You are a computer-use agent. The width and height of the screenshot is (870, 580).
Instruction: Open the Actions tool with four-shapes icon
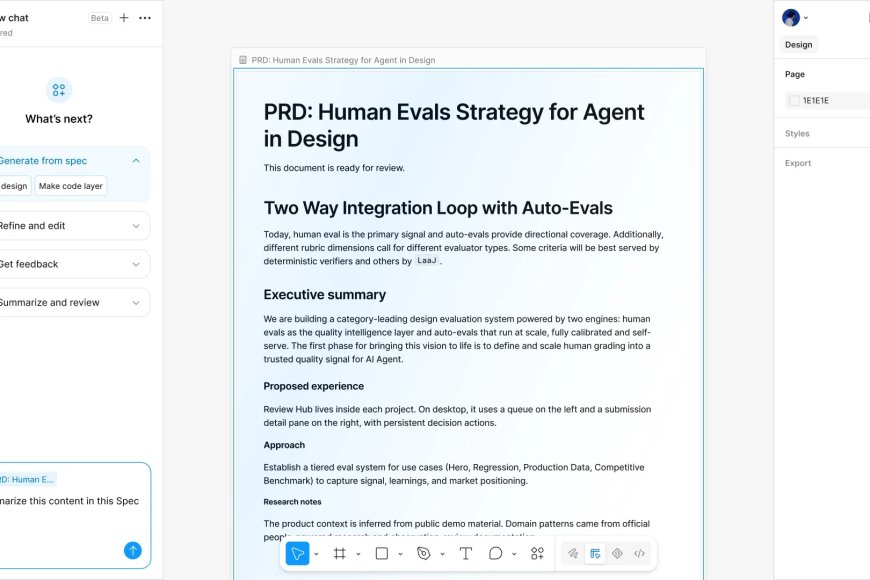[537, 553]
